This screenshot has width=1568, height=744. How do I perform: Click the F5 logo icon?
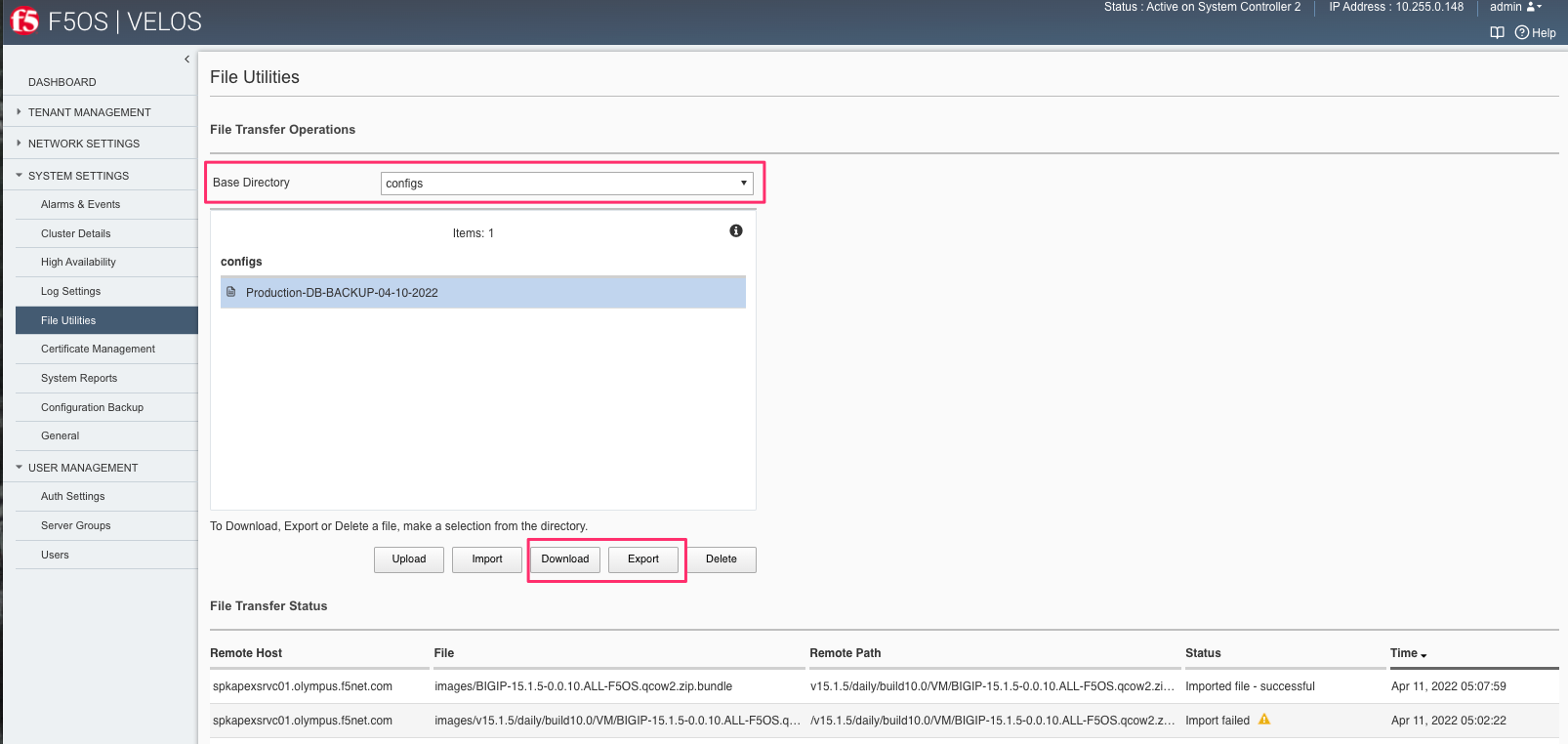[24, 21]
